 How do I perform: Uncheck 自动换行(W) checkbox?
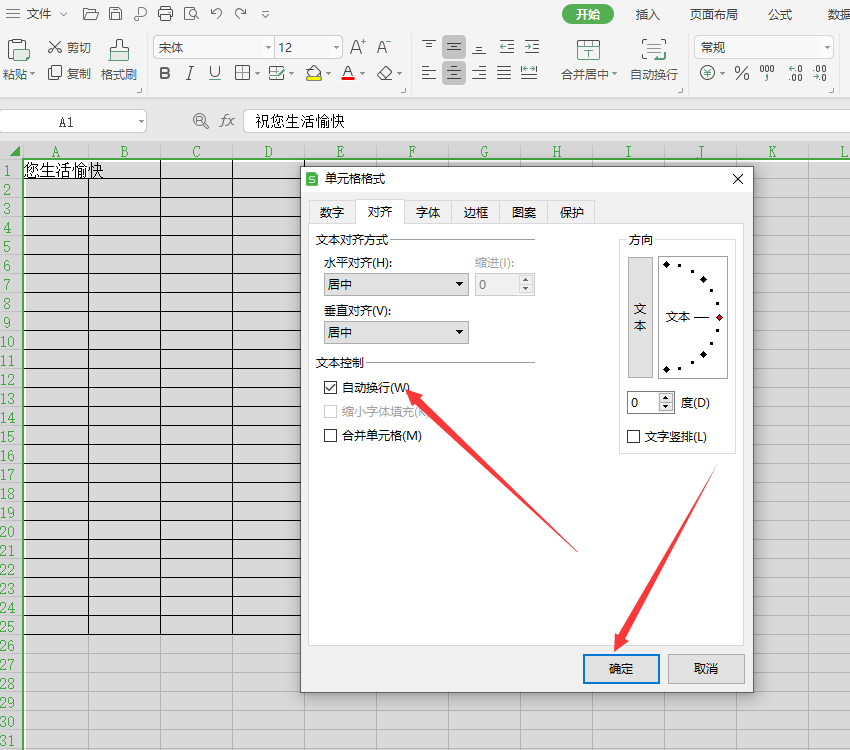pyautogui.click(x=330, y=387)
